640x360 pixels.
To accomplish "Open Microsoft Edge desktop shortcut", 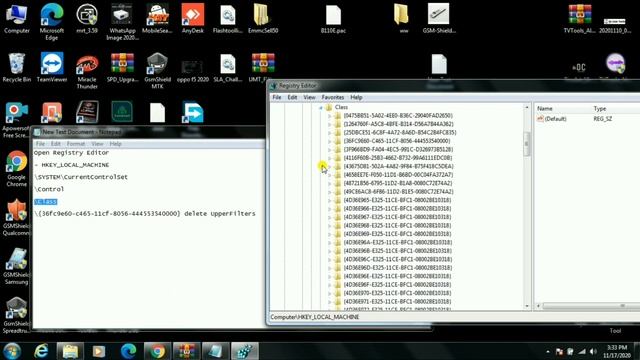I will (51, 21).
